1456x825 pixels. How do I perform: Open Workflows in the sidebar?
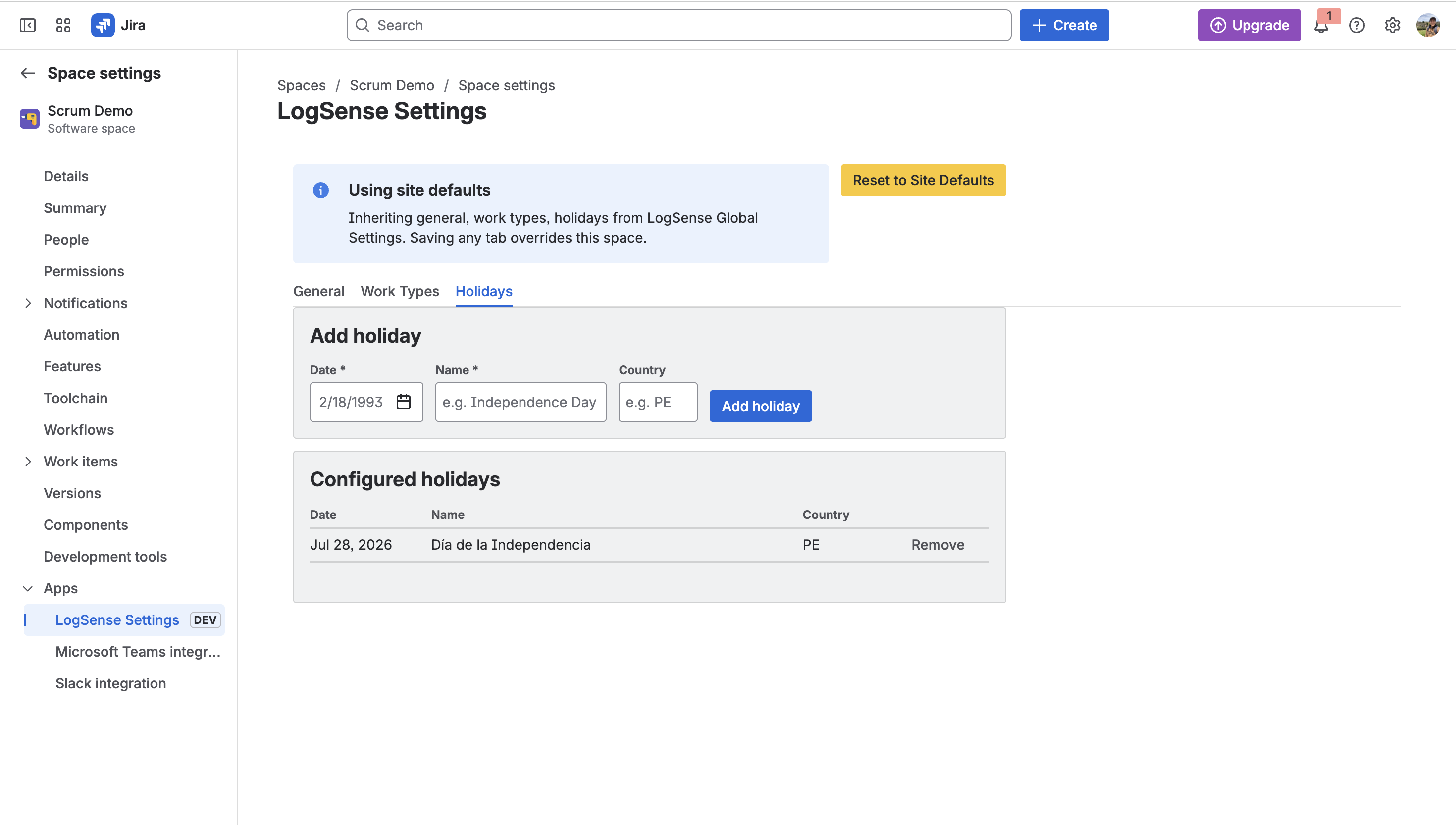point(79,430)
